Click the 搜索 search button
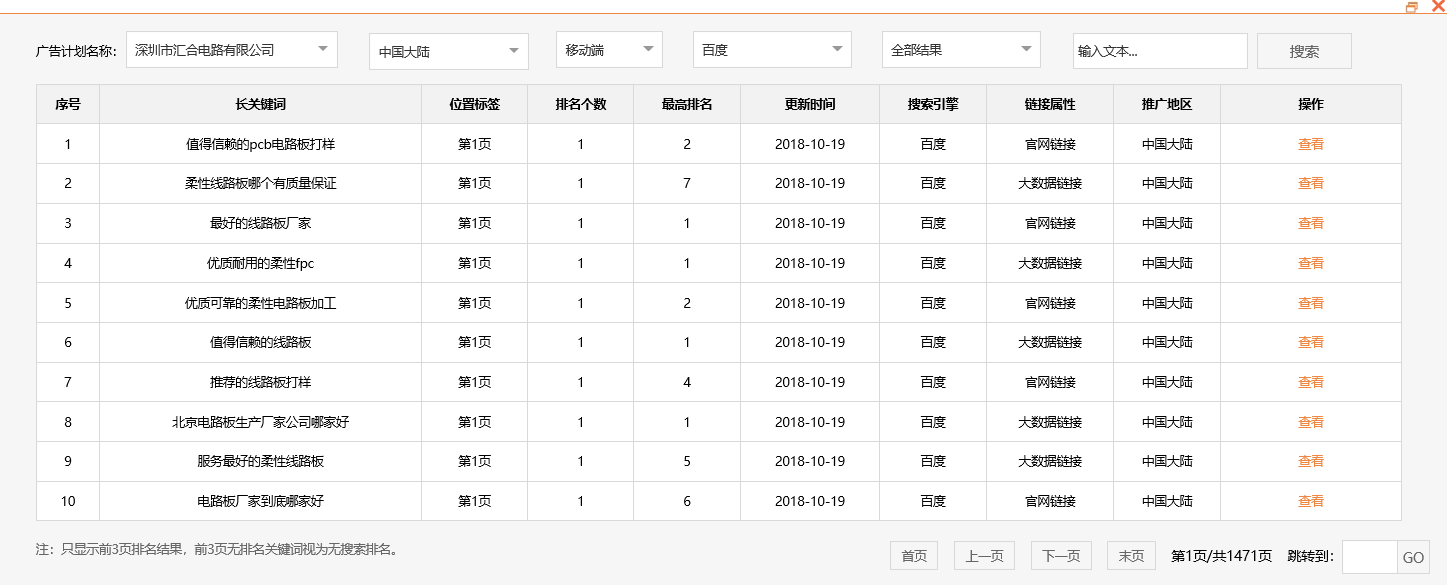1447x585 pixels. (x=1303, y=49)
